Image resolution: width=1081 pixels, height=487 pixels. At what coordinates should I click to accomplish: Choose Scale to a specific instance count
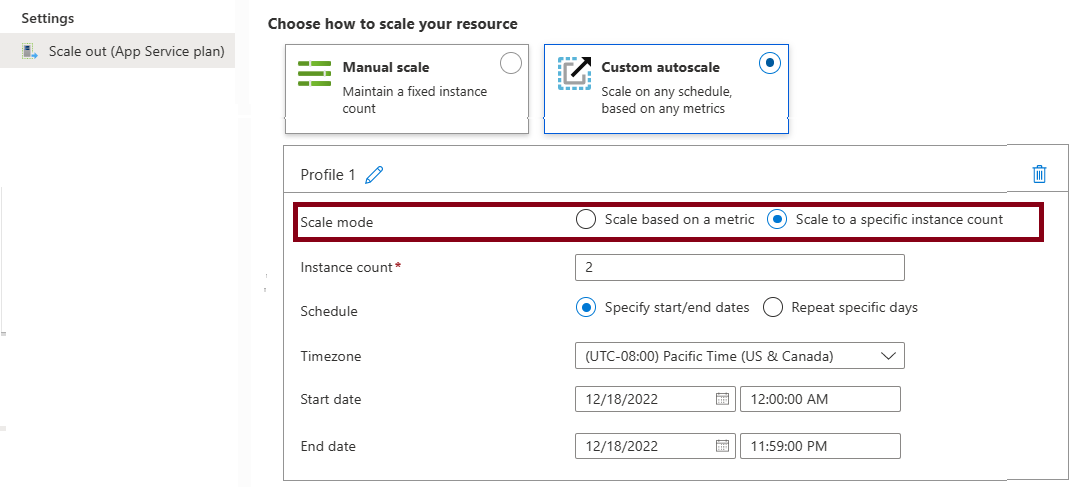777,220
